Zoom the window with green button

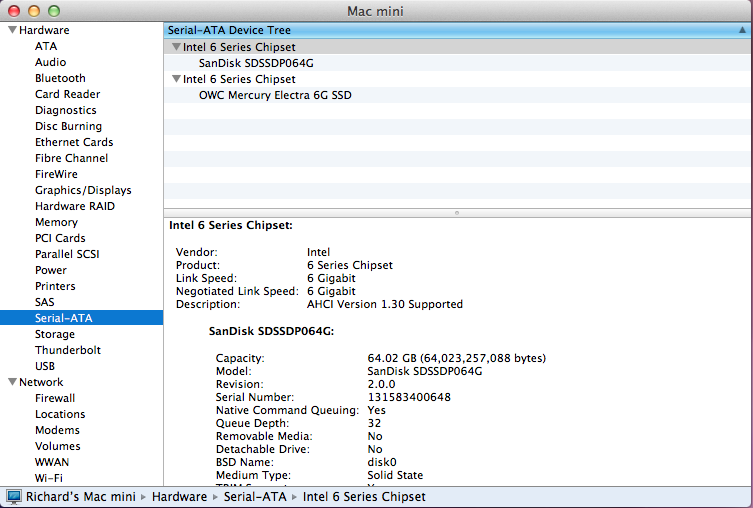pyautogui.click(x=54, y=11)
